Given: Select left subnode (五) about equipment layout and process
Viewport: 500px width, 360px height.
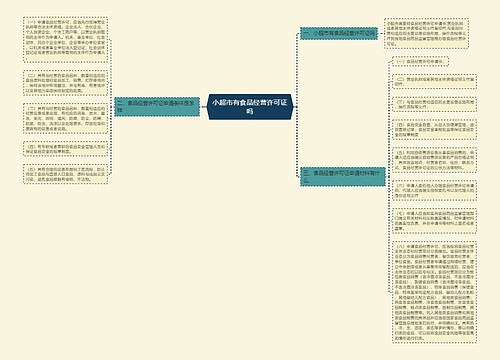Looking at the screenshot, I should [x=65, y=174].
